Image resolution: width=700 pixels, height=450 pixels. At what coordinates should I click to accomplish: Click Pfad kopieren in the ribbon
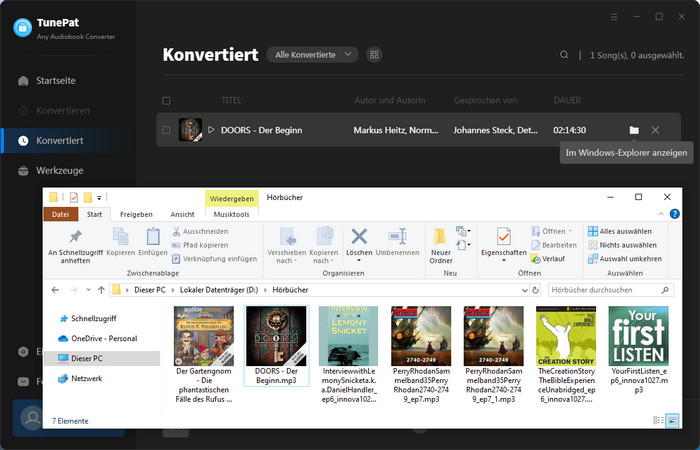coord(200,245)
